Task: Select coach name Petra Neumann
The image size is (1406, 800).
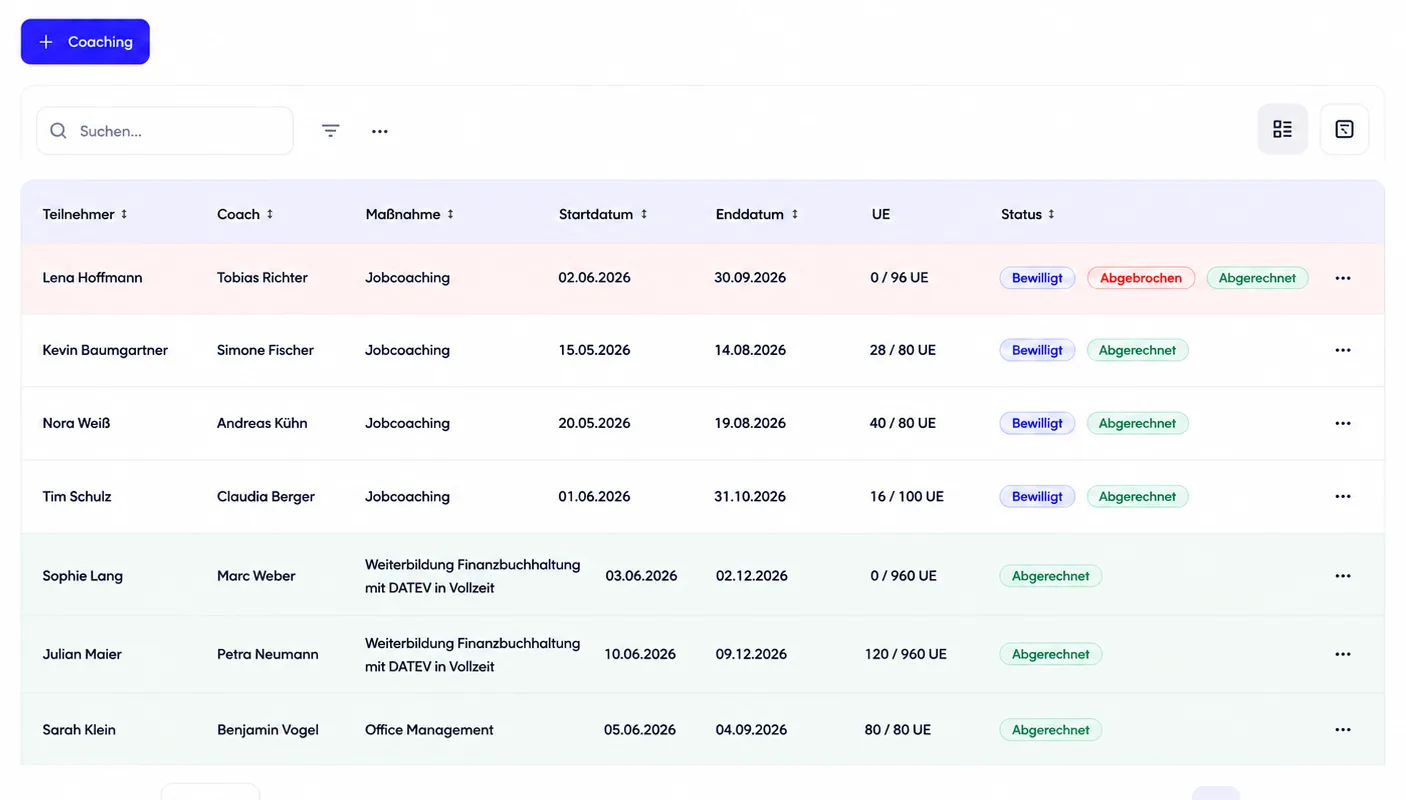Action: click(x=268, y=654)
